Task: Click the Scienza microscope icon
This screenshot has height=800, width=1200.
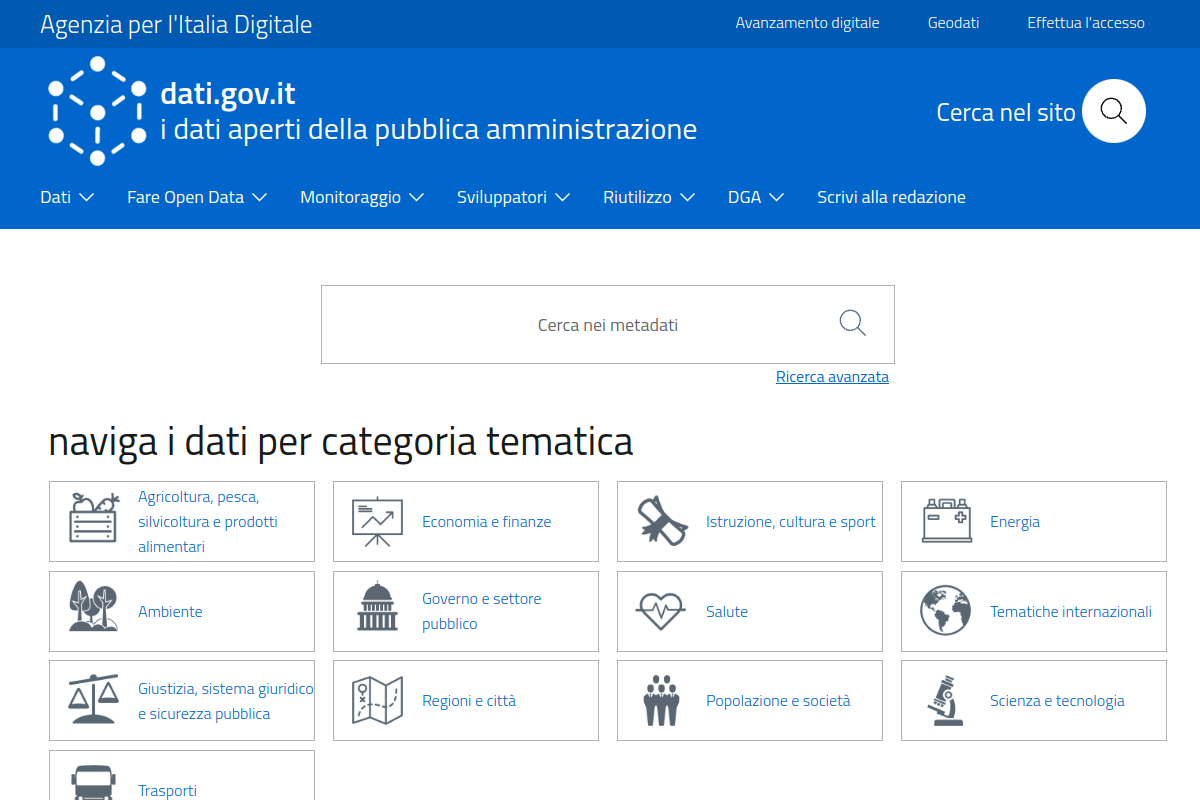Action: 946,700
